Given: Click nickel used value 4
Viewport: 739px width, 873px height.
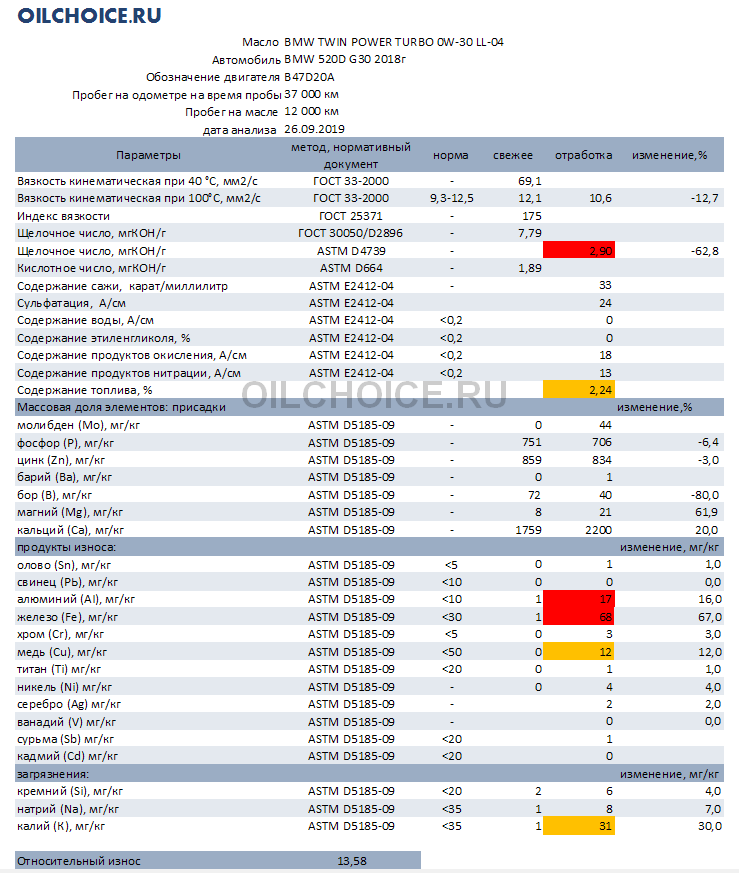Looking at the screenshot, I should coord(609,687).
